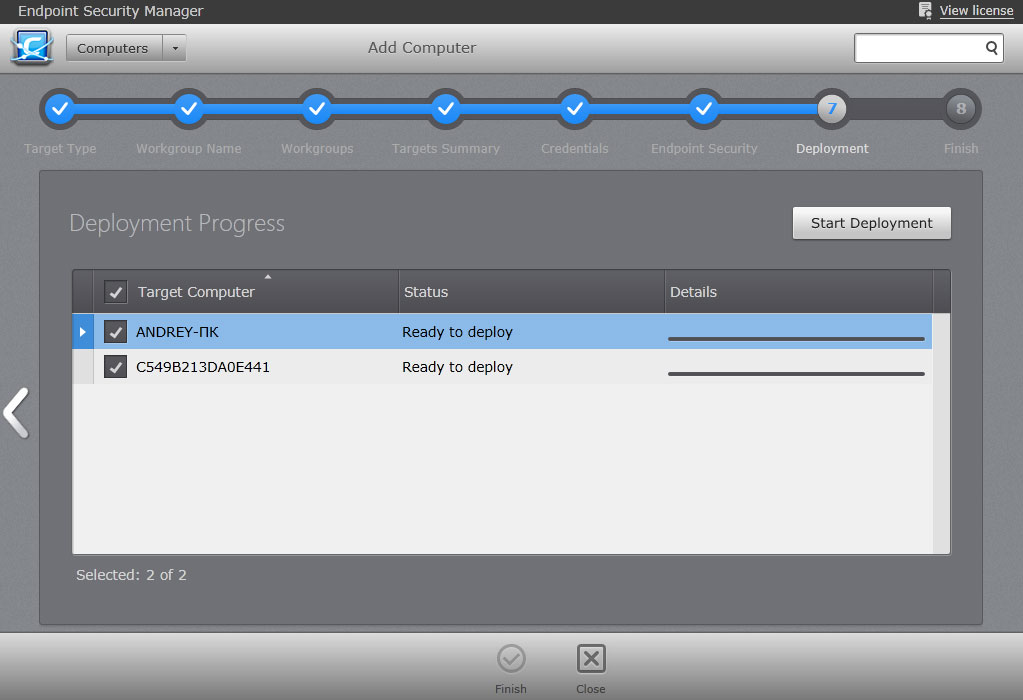Click the Workgroups step checkmark circle
This screenshot has height=700, width=1023.
click(x=317, y=108)
